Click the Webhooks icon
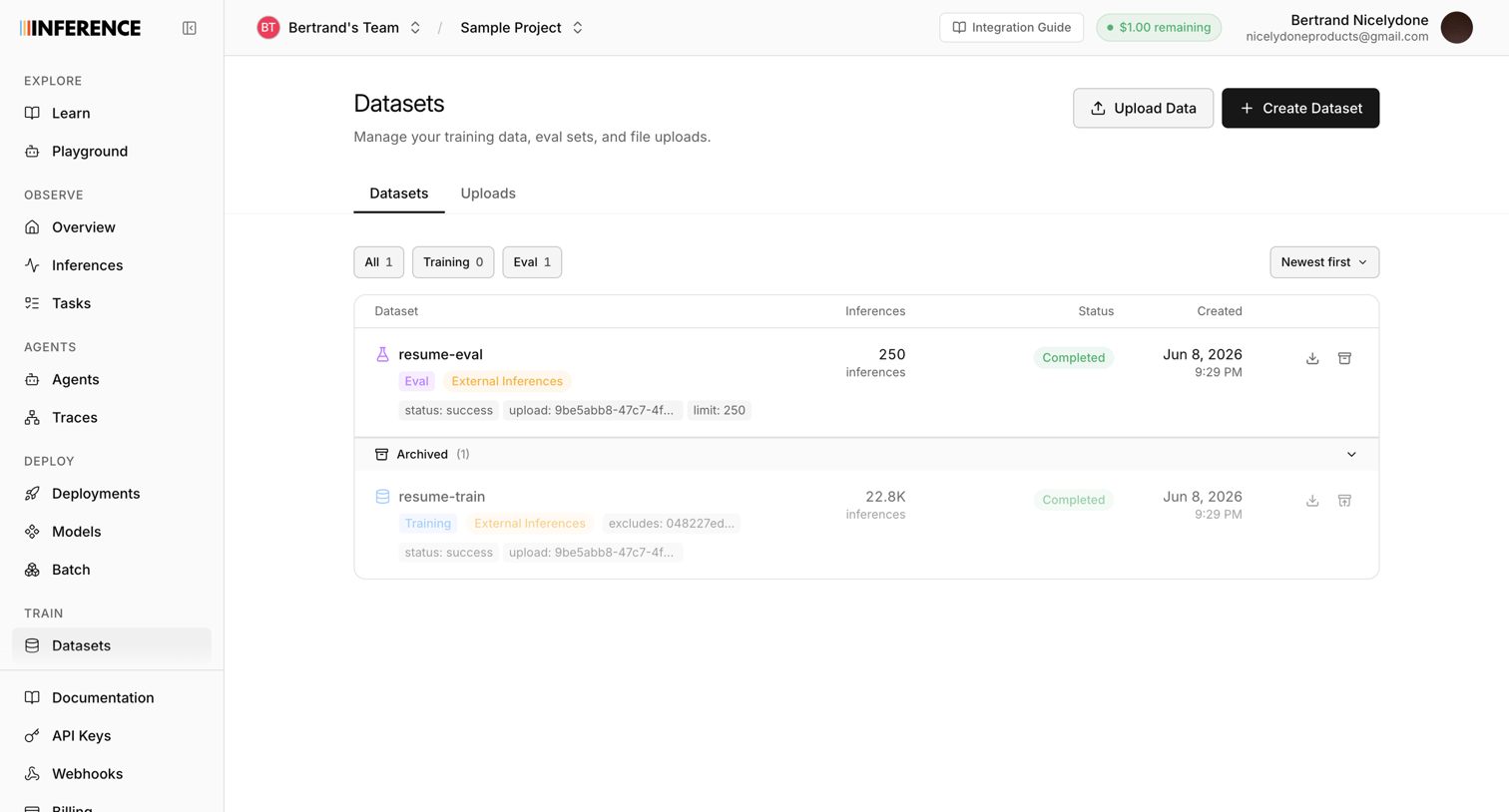 [x=32, y=774]
